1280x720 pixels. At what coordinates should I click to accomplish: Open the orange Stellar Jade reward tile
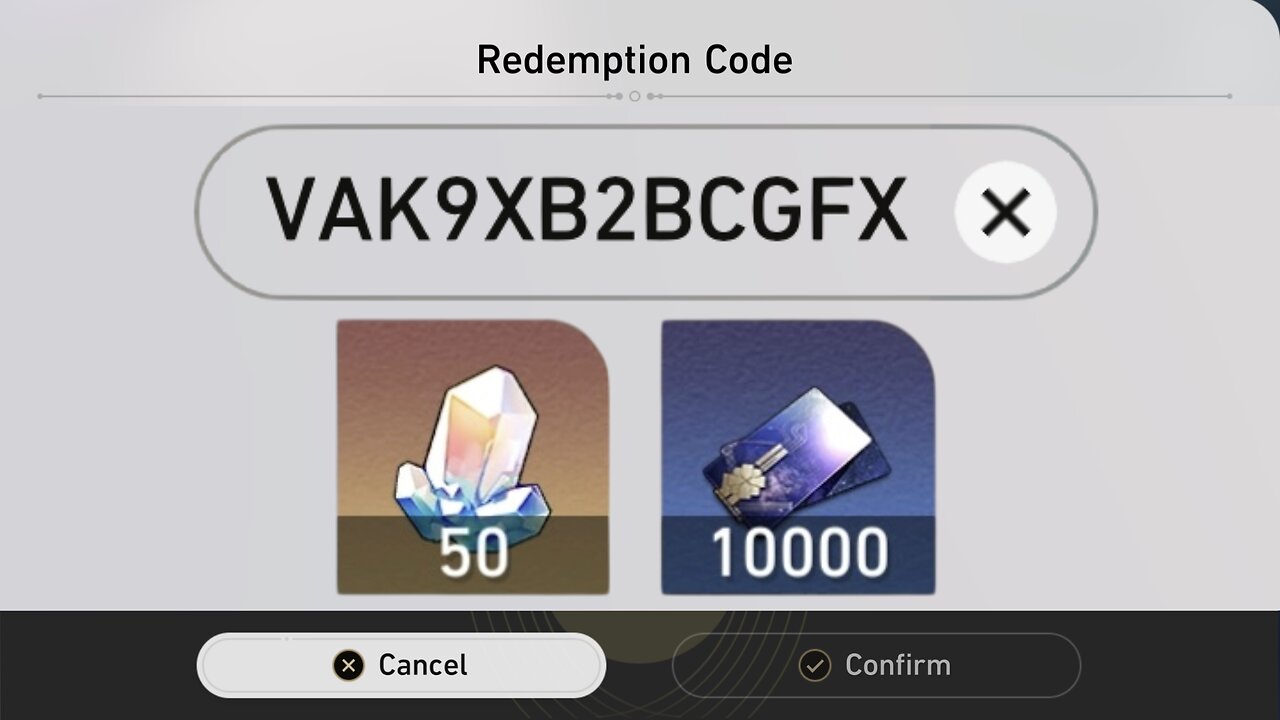click(x=473, y=457)
